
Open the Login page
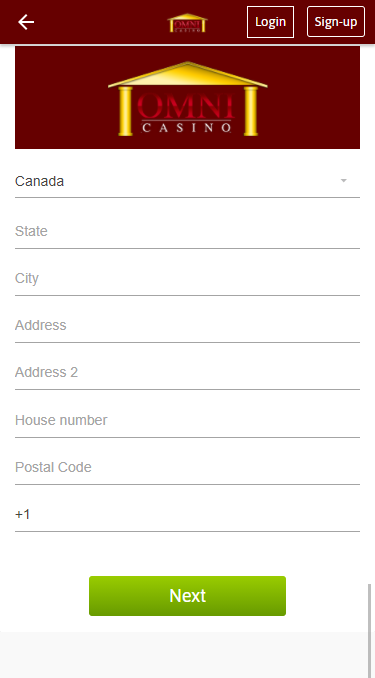click(270, 22)
